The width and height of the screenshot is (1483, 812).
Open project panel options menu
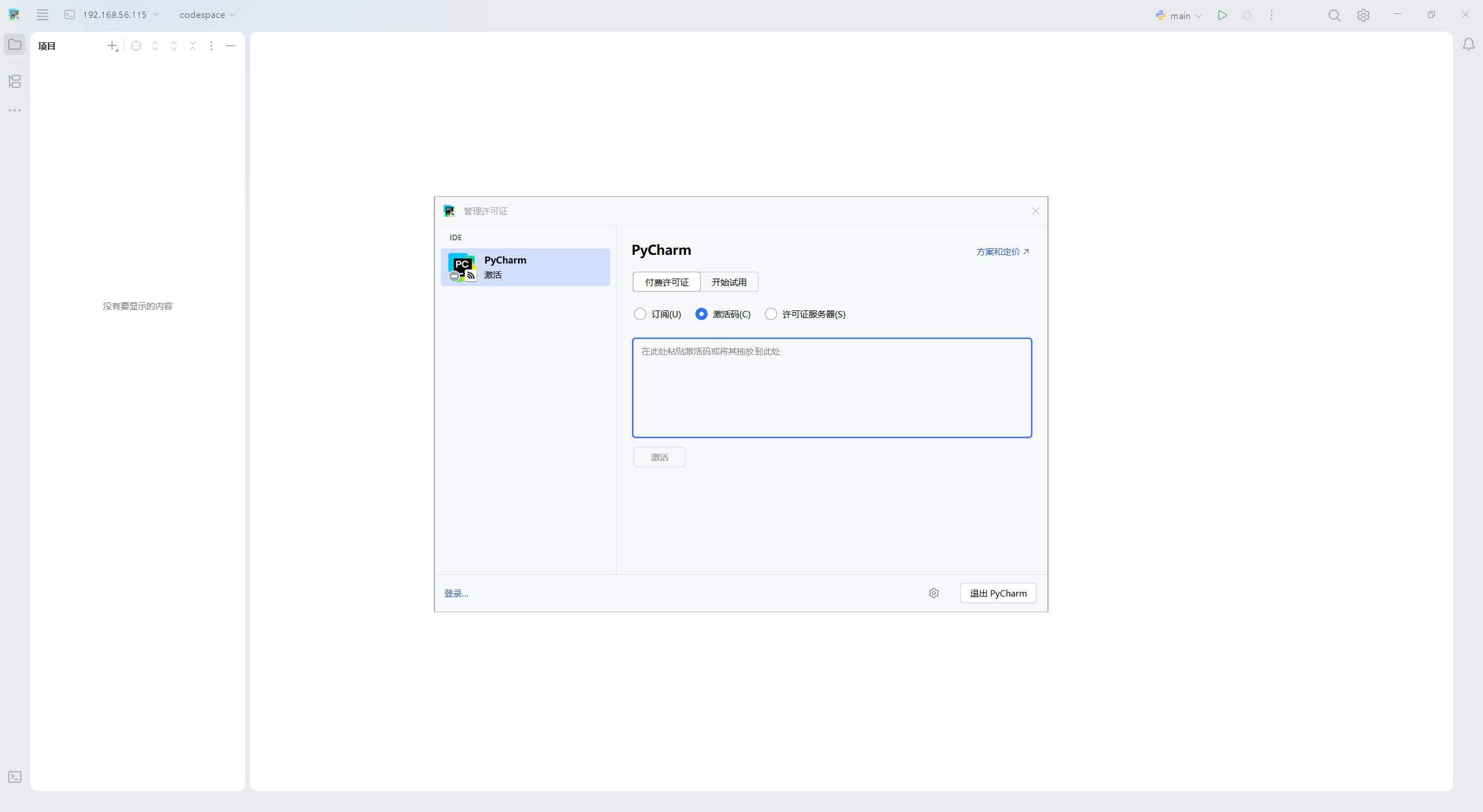click(x=211, y=46)
